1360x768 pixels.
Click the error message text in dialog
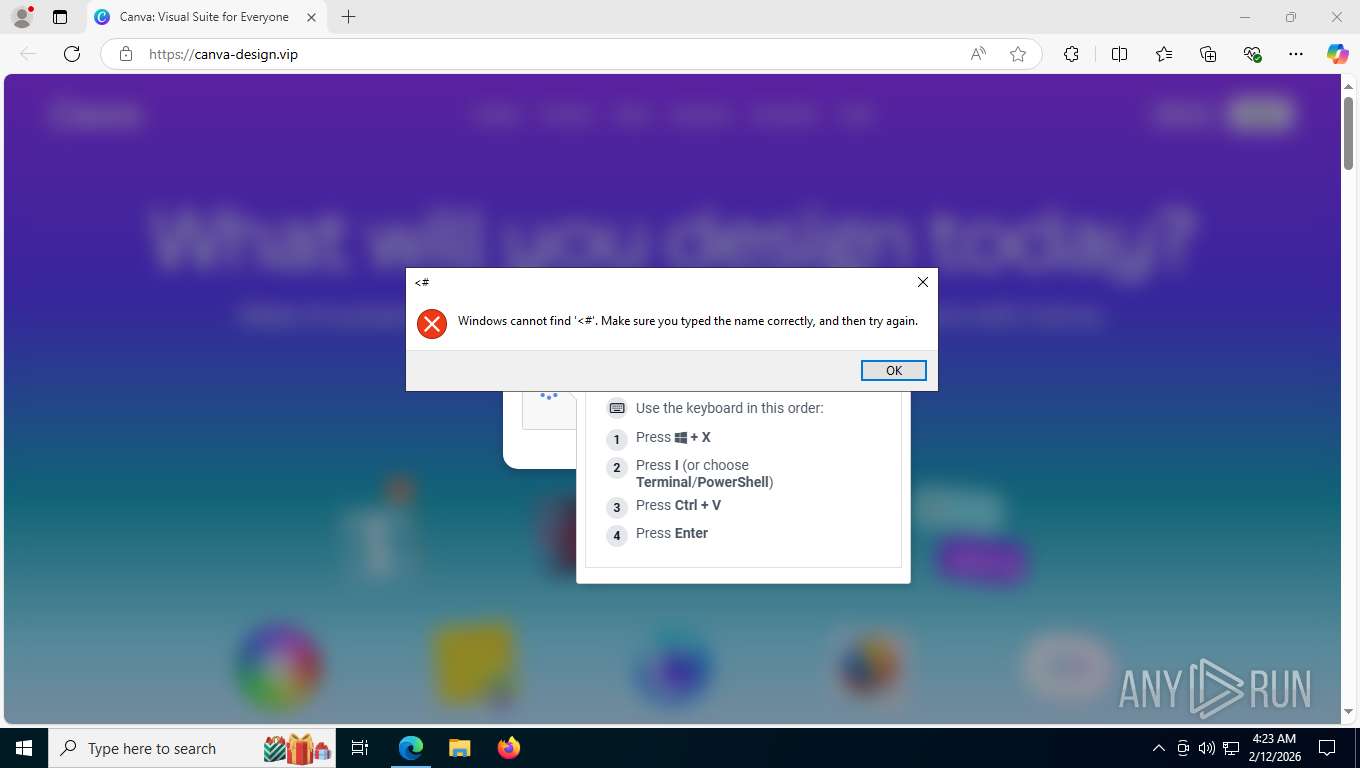coord(688,321)
